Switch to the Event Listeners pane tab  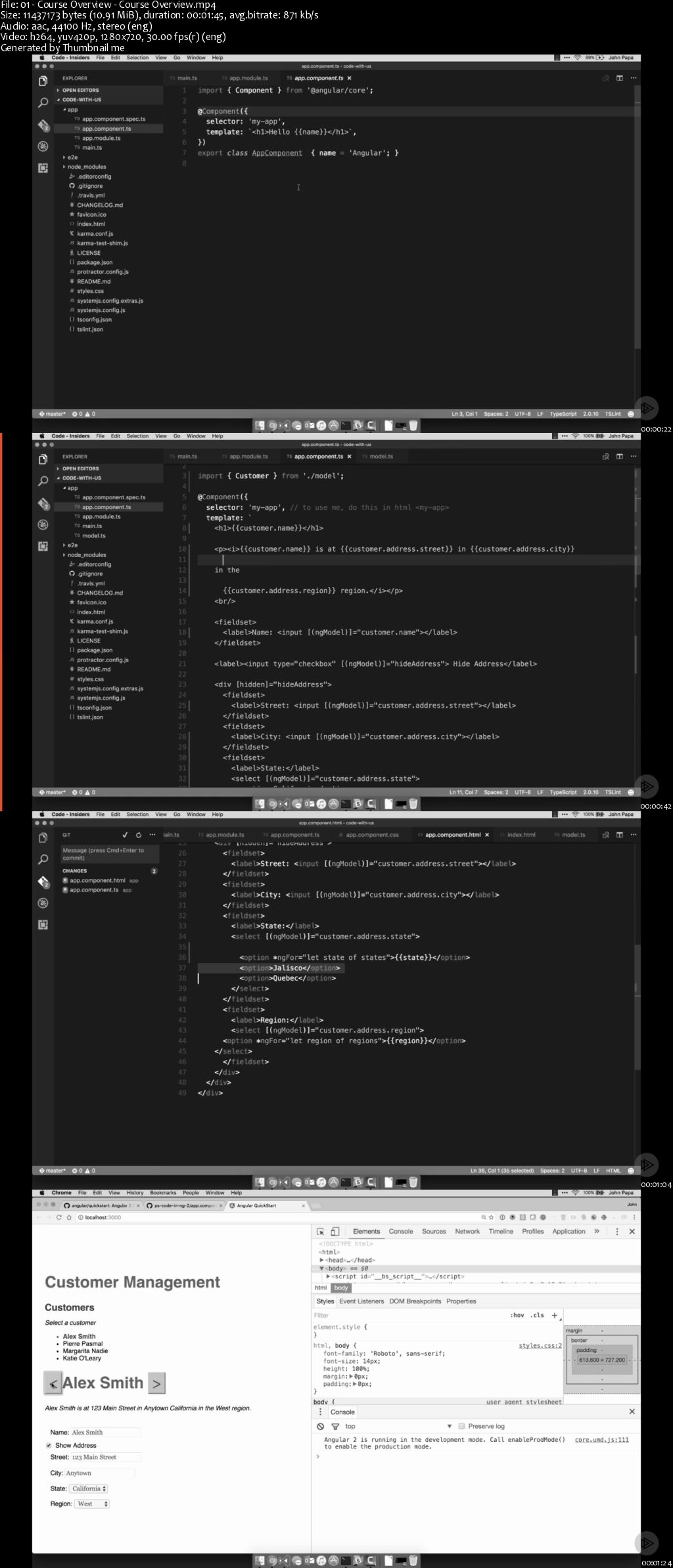click(361, 1301)
